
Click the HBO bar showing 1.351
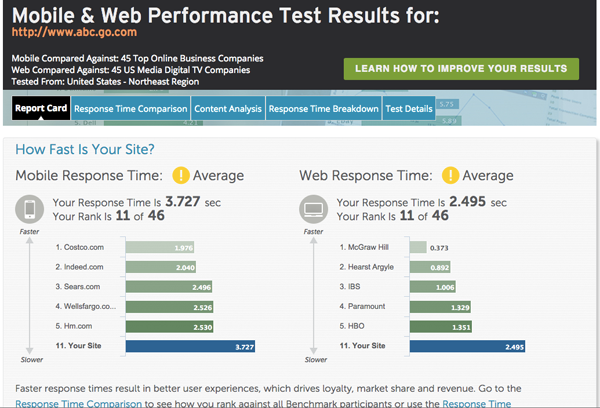pyautogui.click(x=440, y=326)
